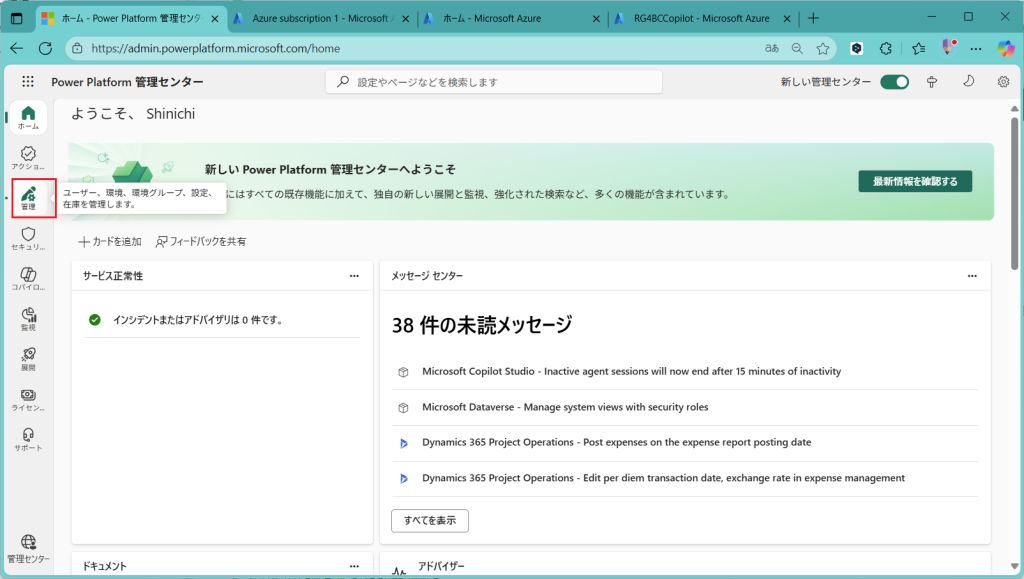
Task: Open the Licensing sidebar item
Action: click(28, 399)
